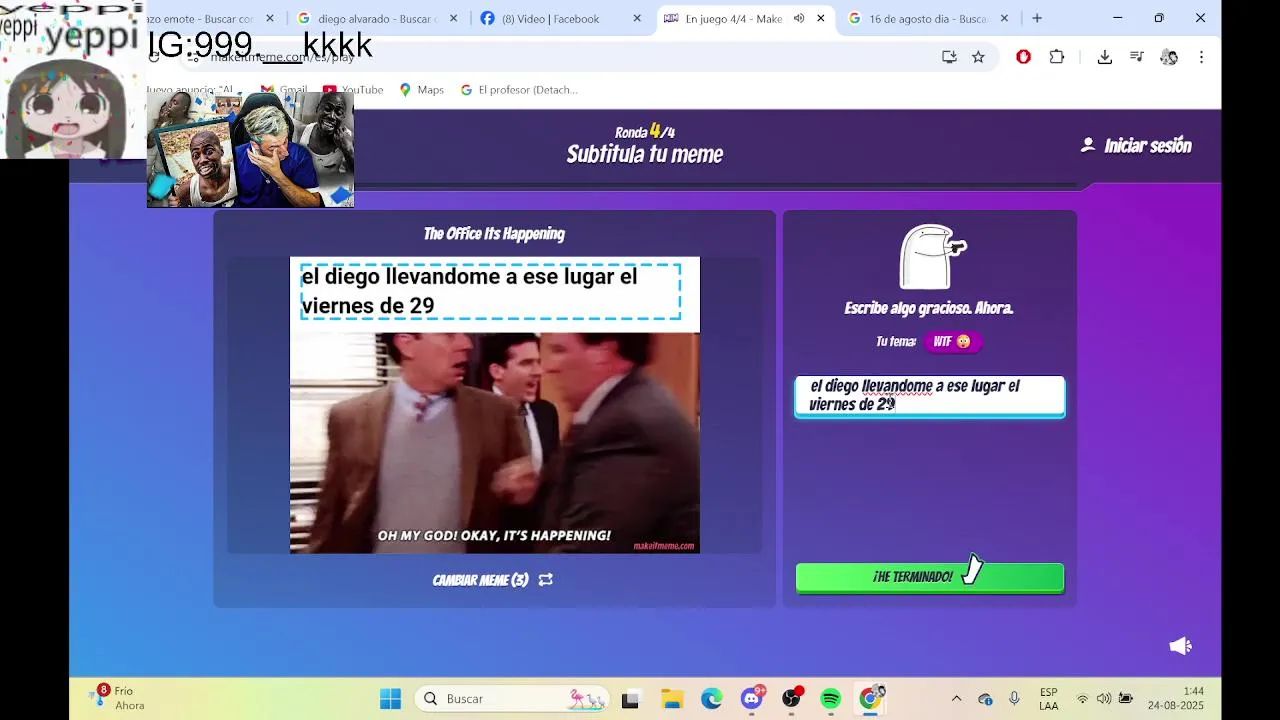Close the En juego 4/4 tab
This screenshot has height=720, width=1280.
tap(821, 18)
